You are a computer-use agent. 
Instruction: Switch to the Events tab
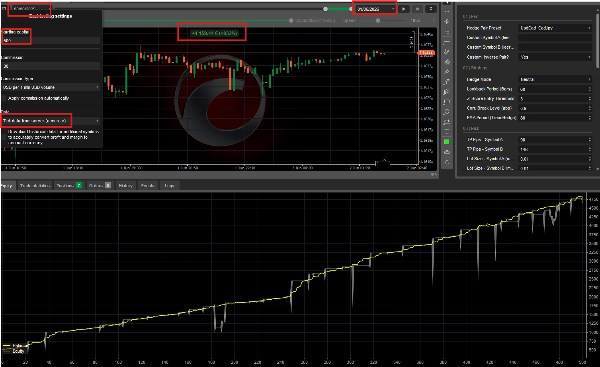(x=148, y=185)
